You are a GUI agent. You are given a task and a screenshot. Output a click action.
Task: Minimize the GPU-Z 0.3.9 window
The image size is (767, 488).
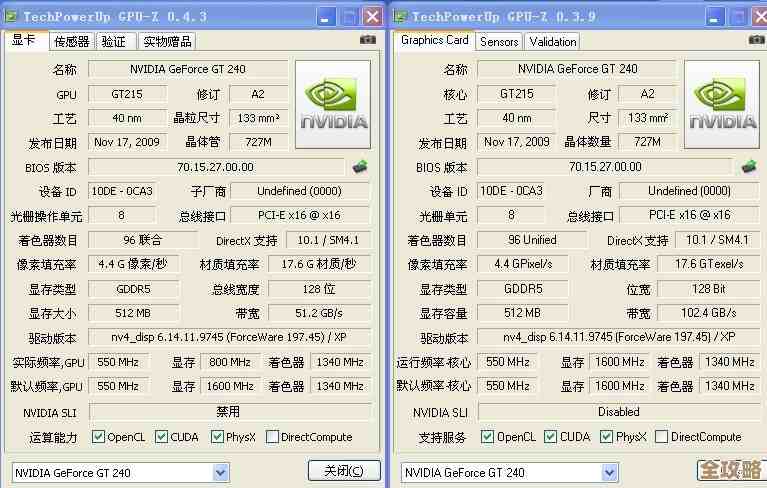coord(715,17)
